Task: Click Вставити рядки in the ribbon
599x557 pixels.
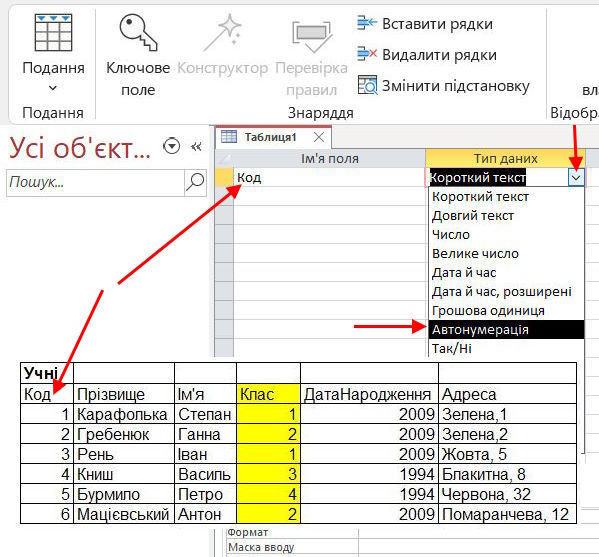Action: point(425,24)
